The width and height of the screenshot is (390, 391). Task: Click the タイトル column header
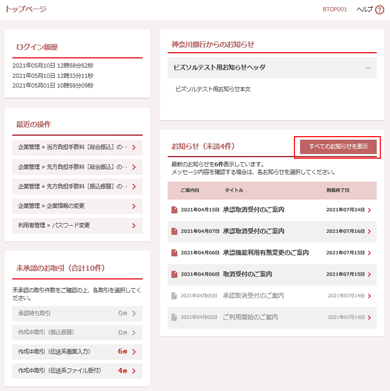click(x=234, y=190)
